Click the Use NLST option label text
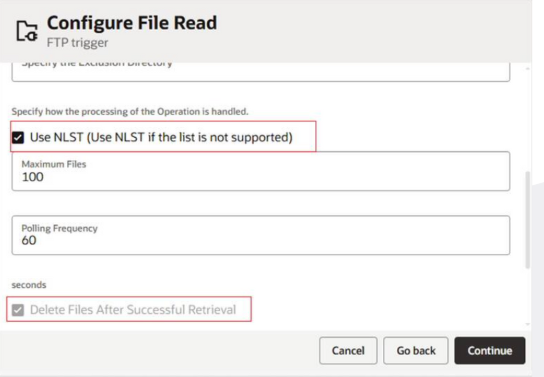The width and height of the screenshot is (544, 377). pyautogui.click(x=161, y=137)
